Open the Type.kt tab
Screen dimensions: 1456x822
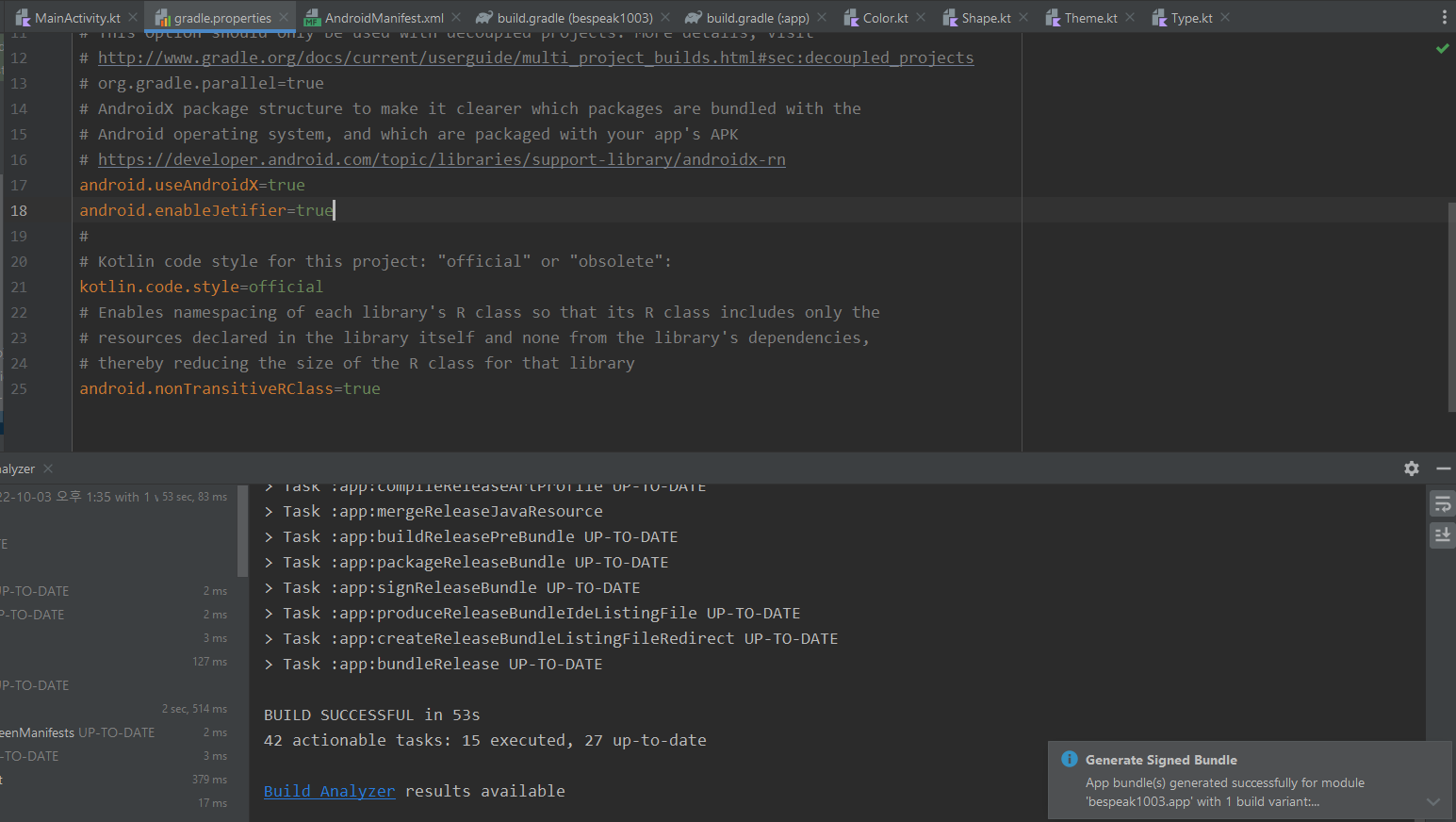1191,18
